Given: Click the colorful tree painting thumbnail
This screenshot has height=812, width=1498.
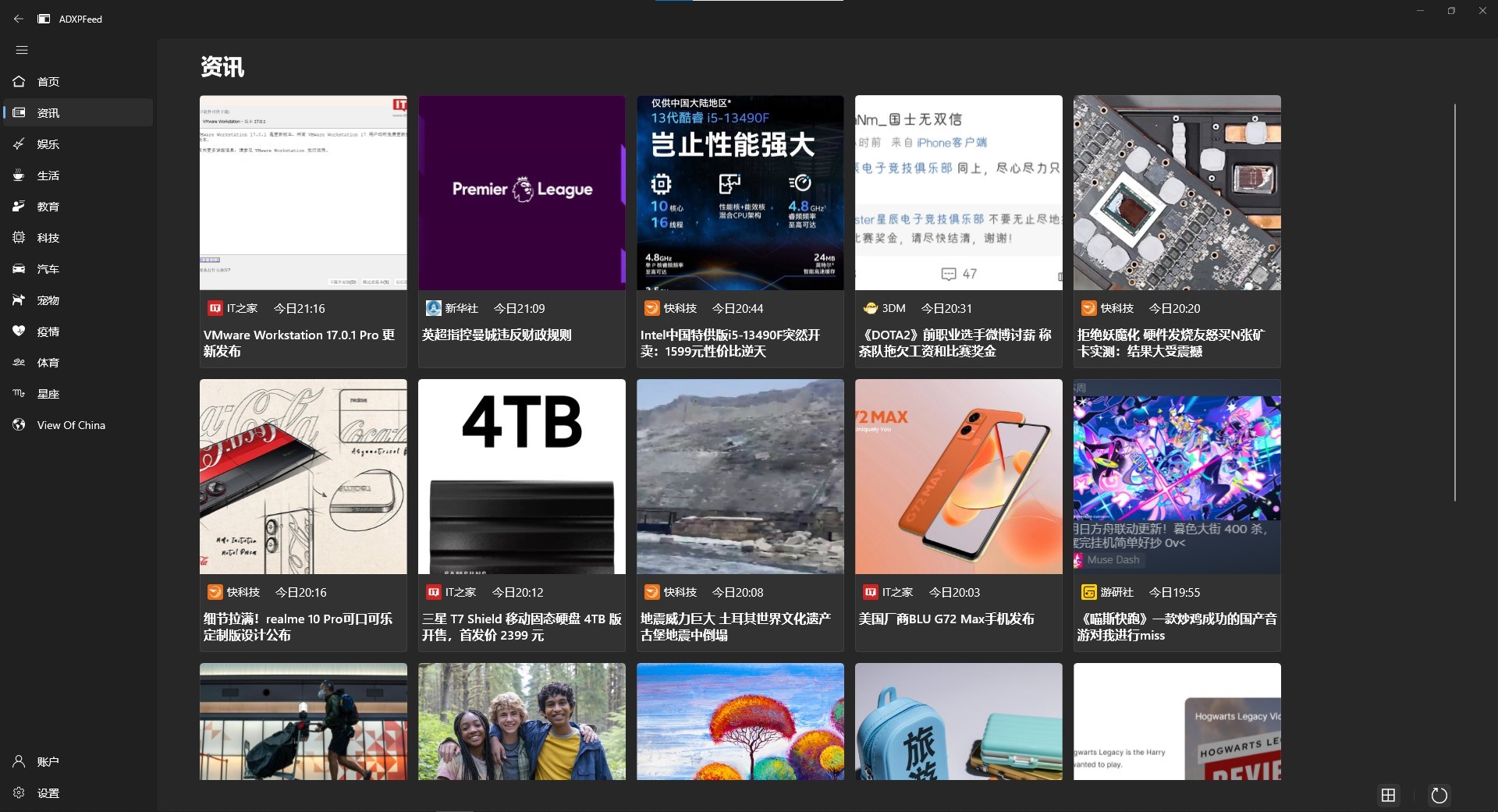Looking at the screenshot, I should [x=740, y=722].
